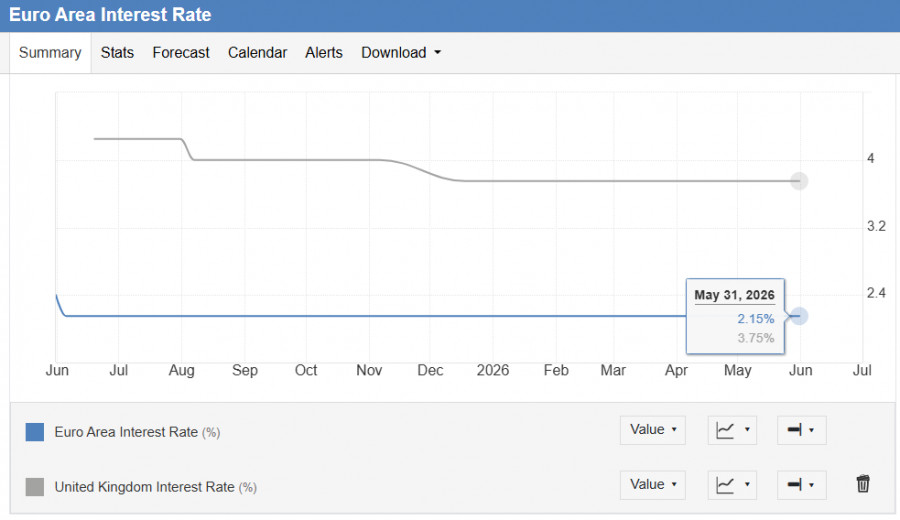Viewport: 900px width, 520px height.
Task: Open axis position menu for Euro Area row
Action: 801,430
